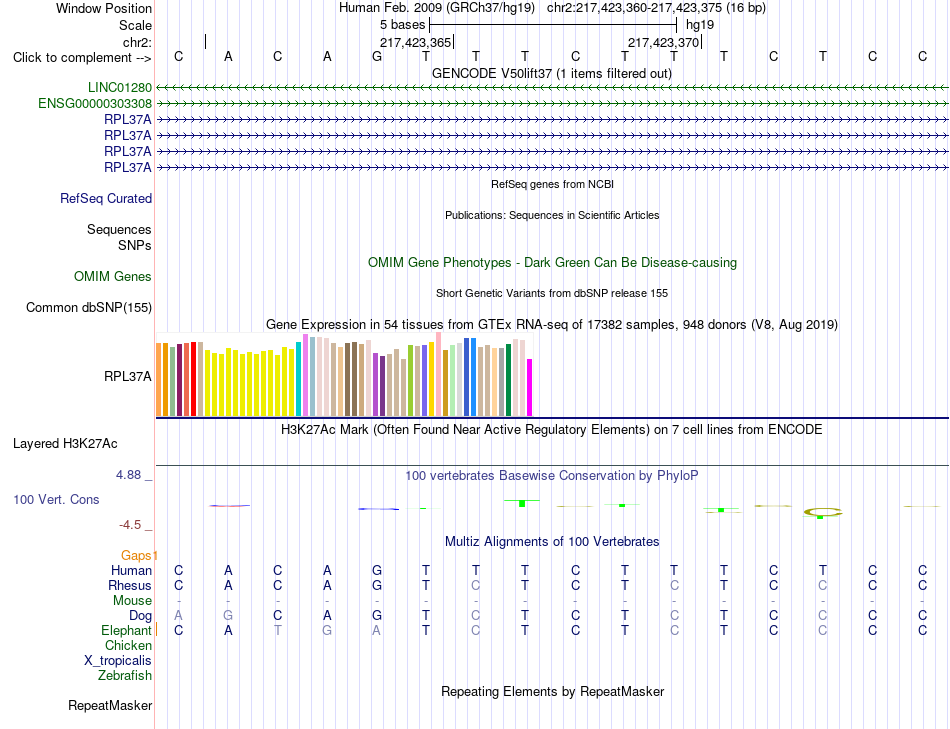The image size is (950, 729).
Task: Click the GENCODE V50lift37 track title
Action: click(x=552, y=74)
